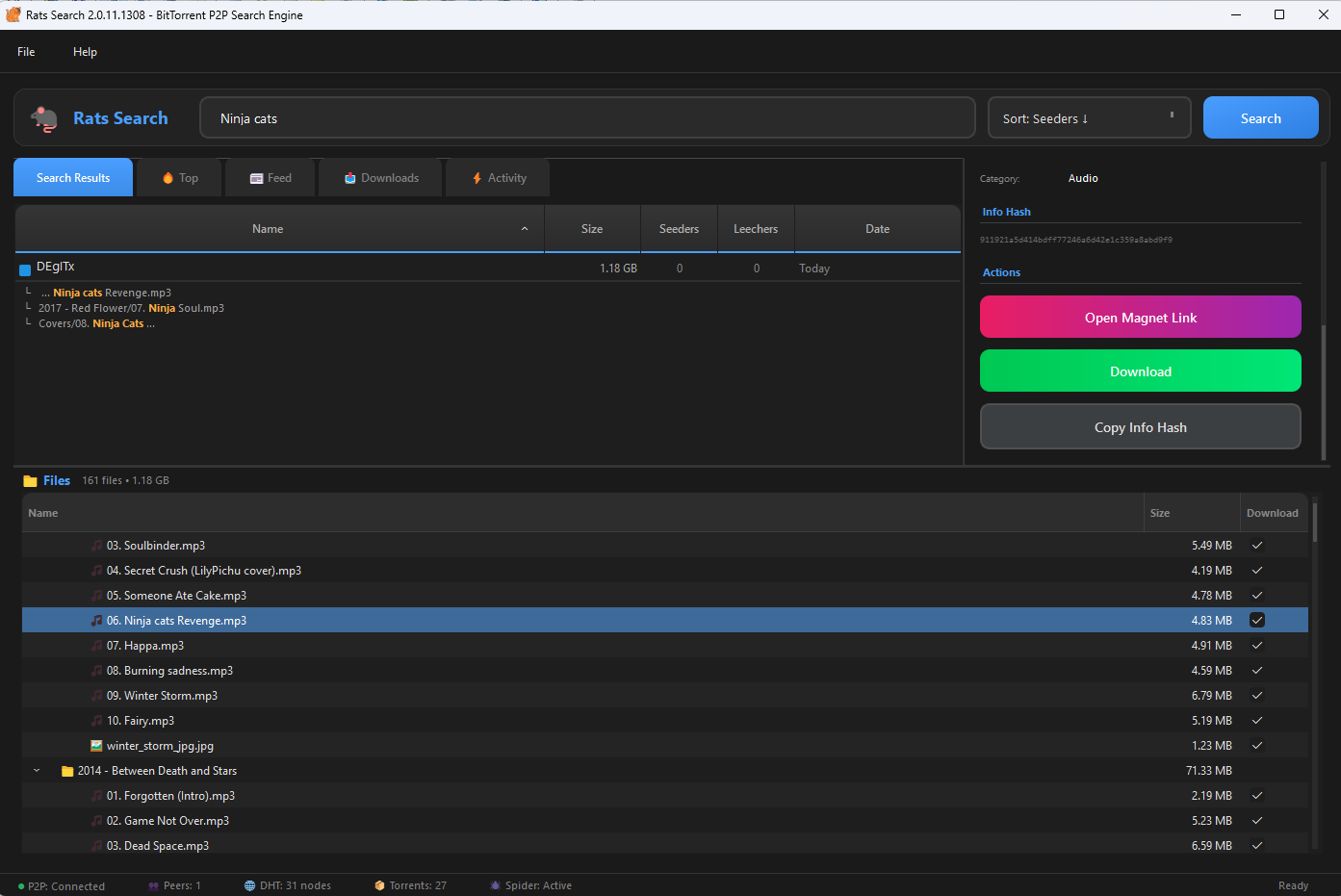
Task: Click the Copy Info Hash button
Action: pos(1141,427)
